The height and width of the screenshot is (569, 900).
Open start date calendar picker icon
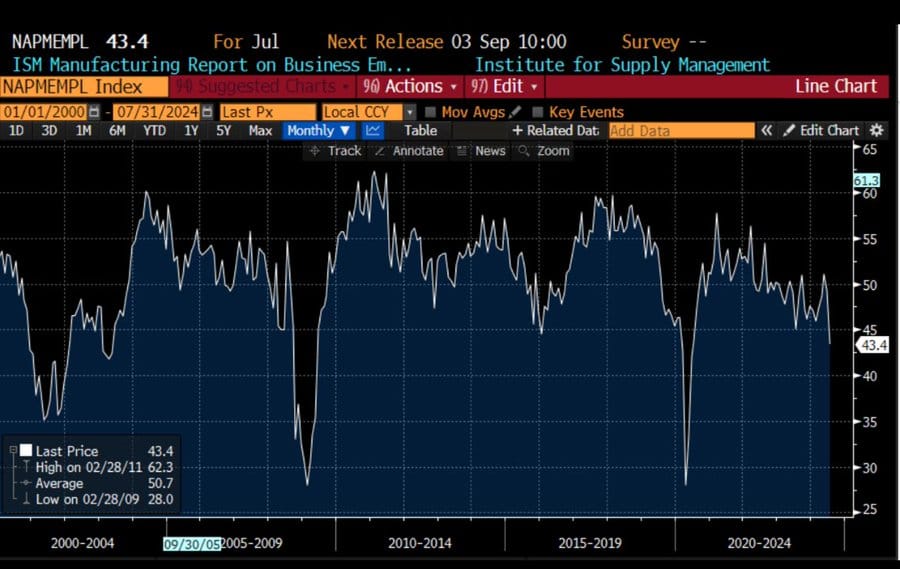pyautogui.click(x=94, y=112)
